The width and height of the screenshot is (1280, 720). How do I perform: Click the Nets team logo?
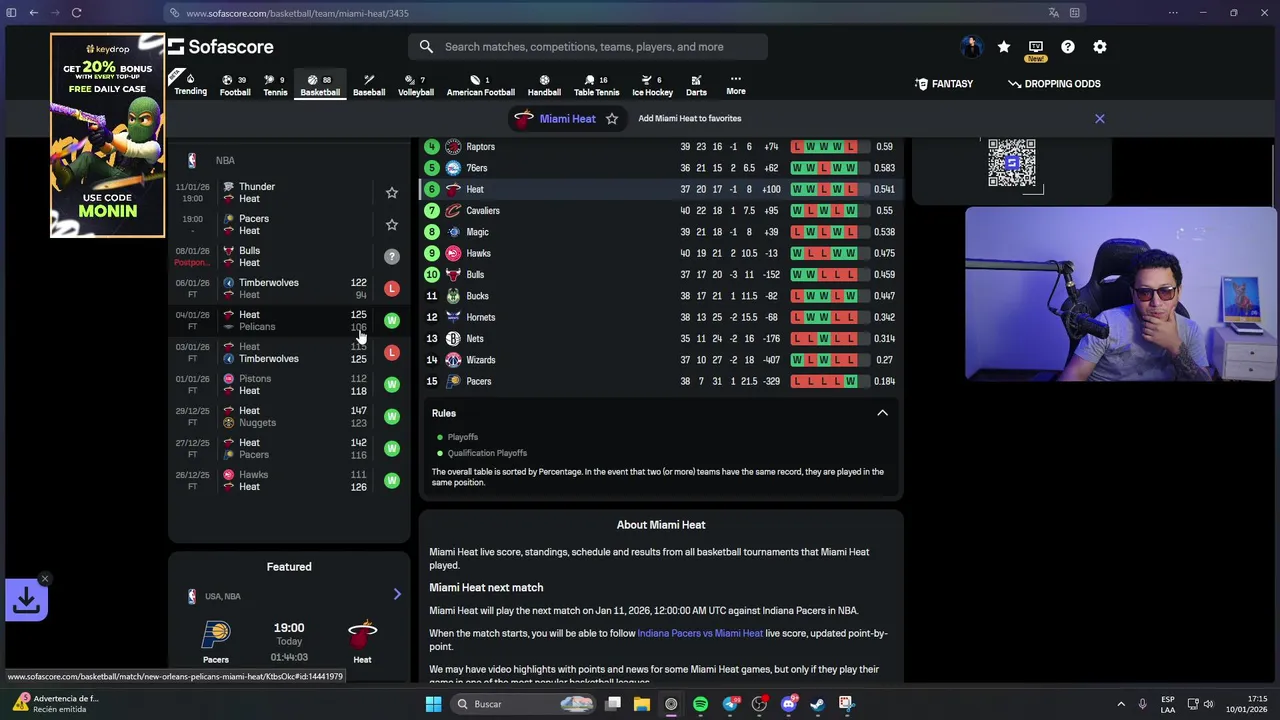[453, 338]
